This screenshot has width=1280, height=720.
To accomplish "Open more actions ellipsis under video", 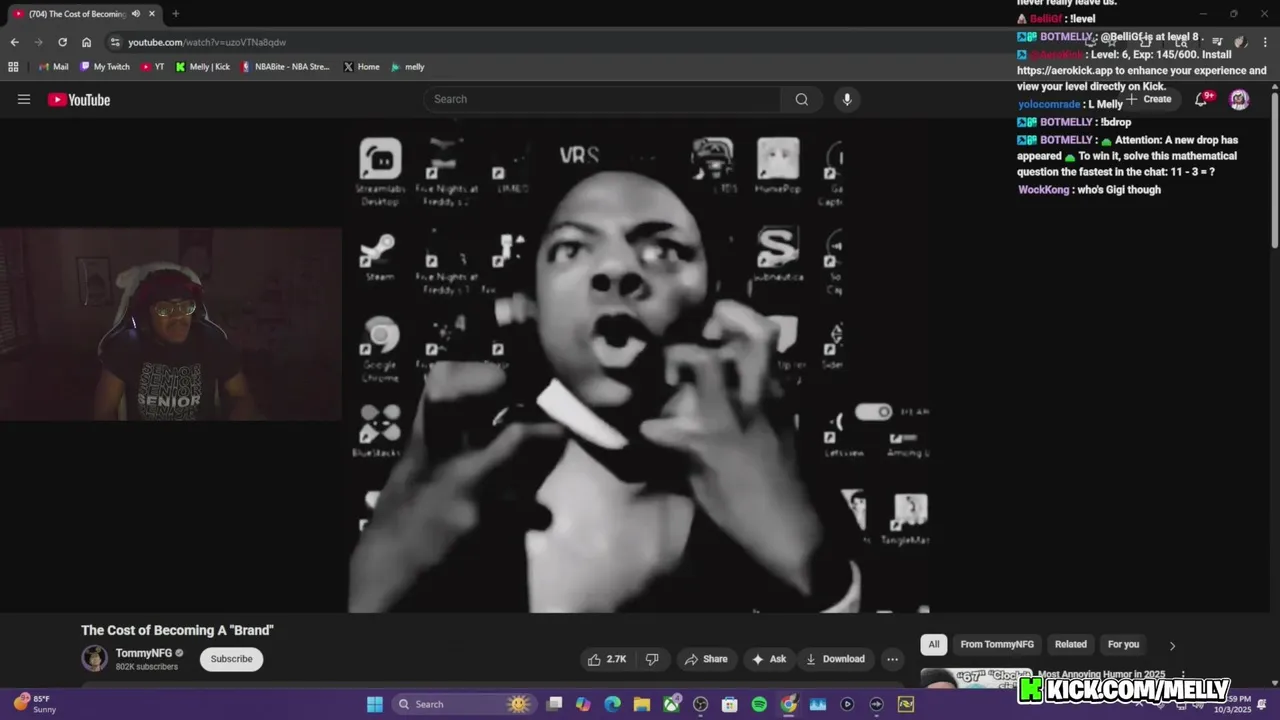I will 892,659.
